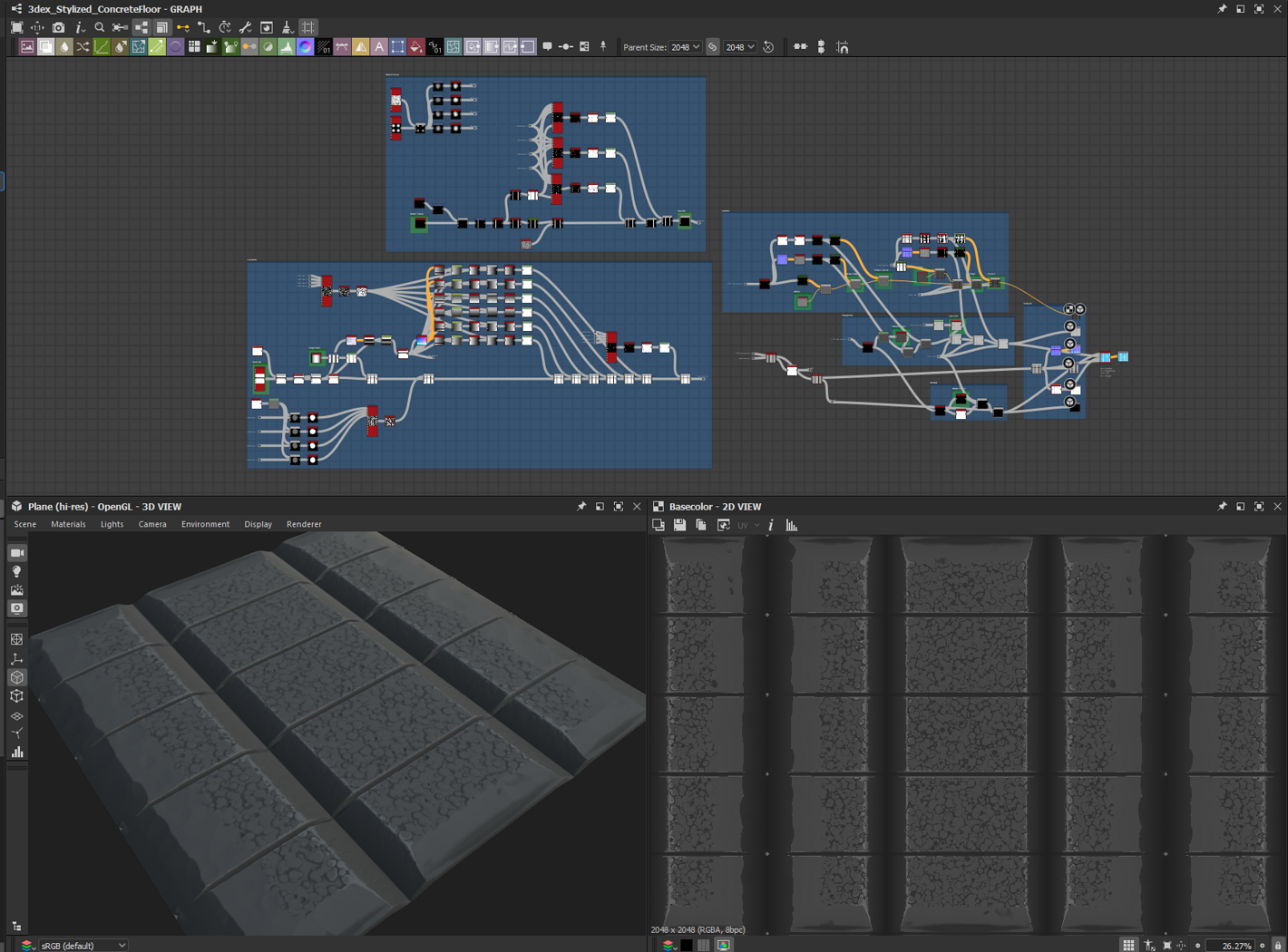
Task: Show image information in 2D View
Action: pyautogui.click(x=771, y=525)
